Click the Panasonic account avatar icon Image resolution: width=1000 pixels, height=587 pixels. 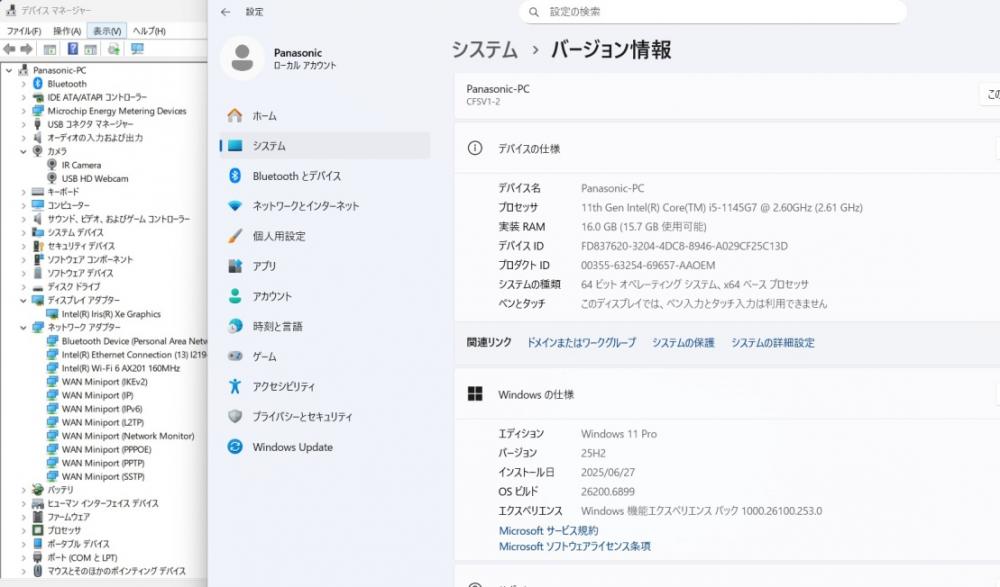click(242, 58)
